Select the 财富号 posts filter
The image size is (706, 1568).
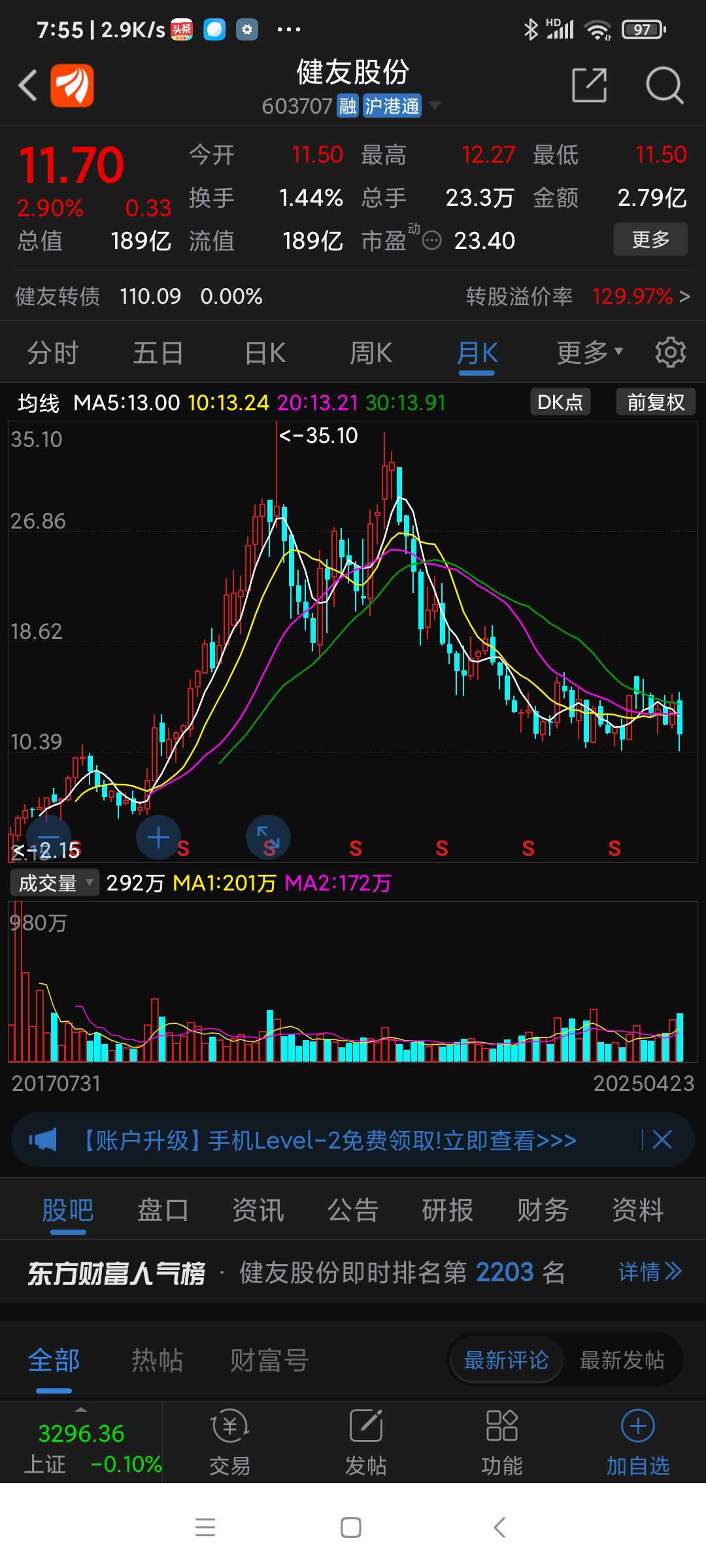tap(269, 1360)
